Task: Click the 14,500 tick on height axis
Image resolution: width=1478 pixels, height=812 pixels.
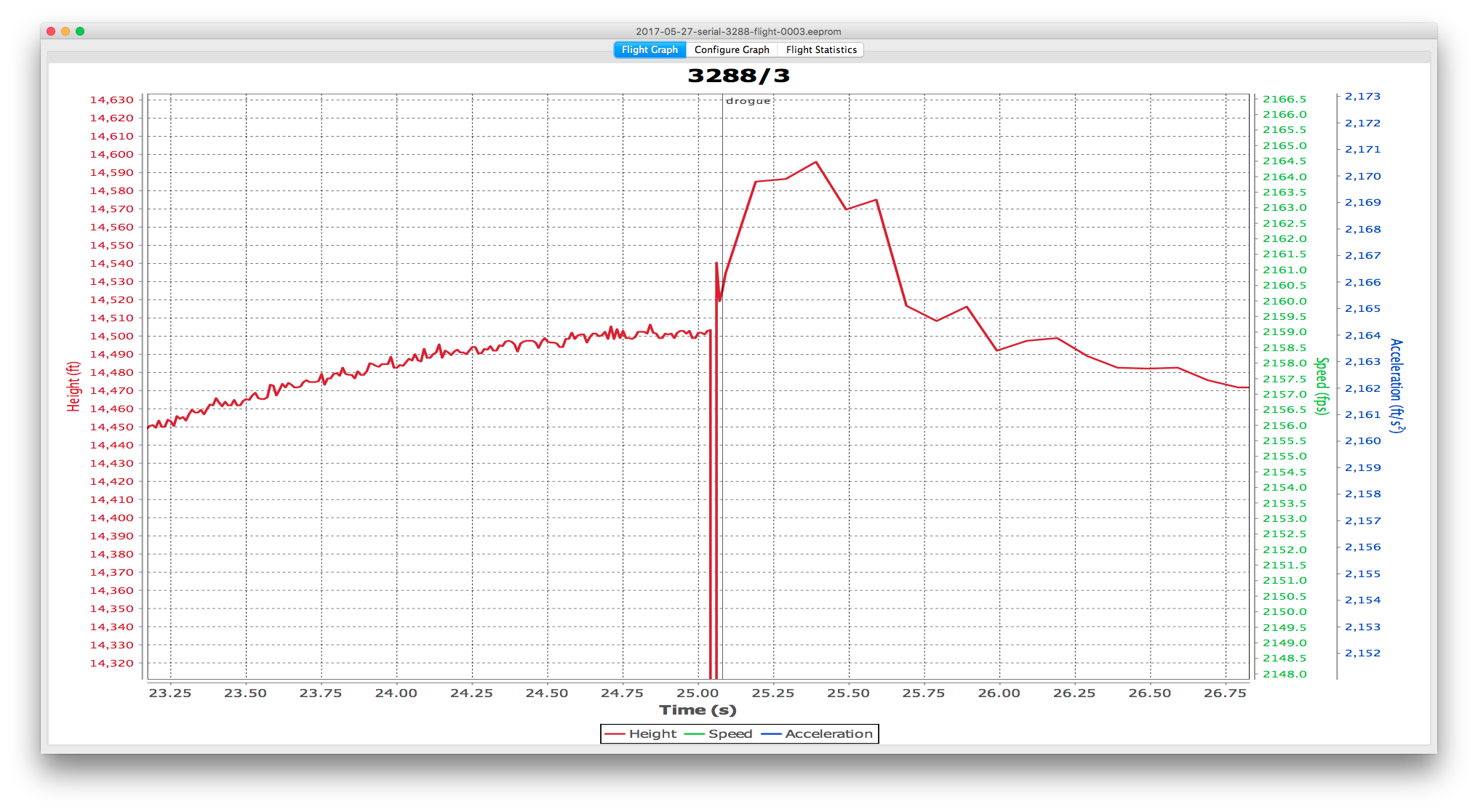Action: (112, 336)
